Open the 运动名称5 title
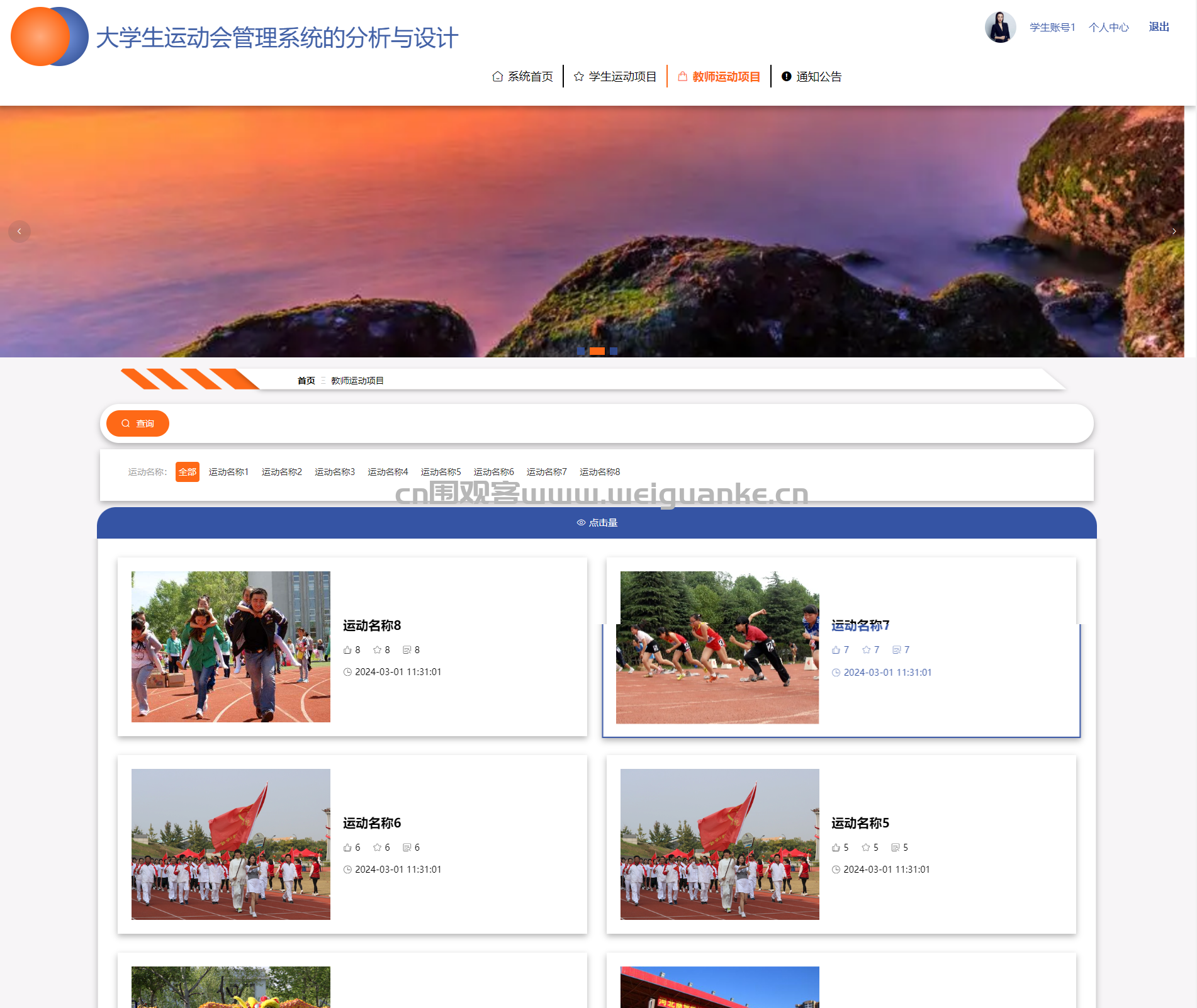1197x1008 pixels. pyautogui.click(x=860, y=823)
